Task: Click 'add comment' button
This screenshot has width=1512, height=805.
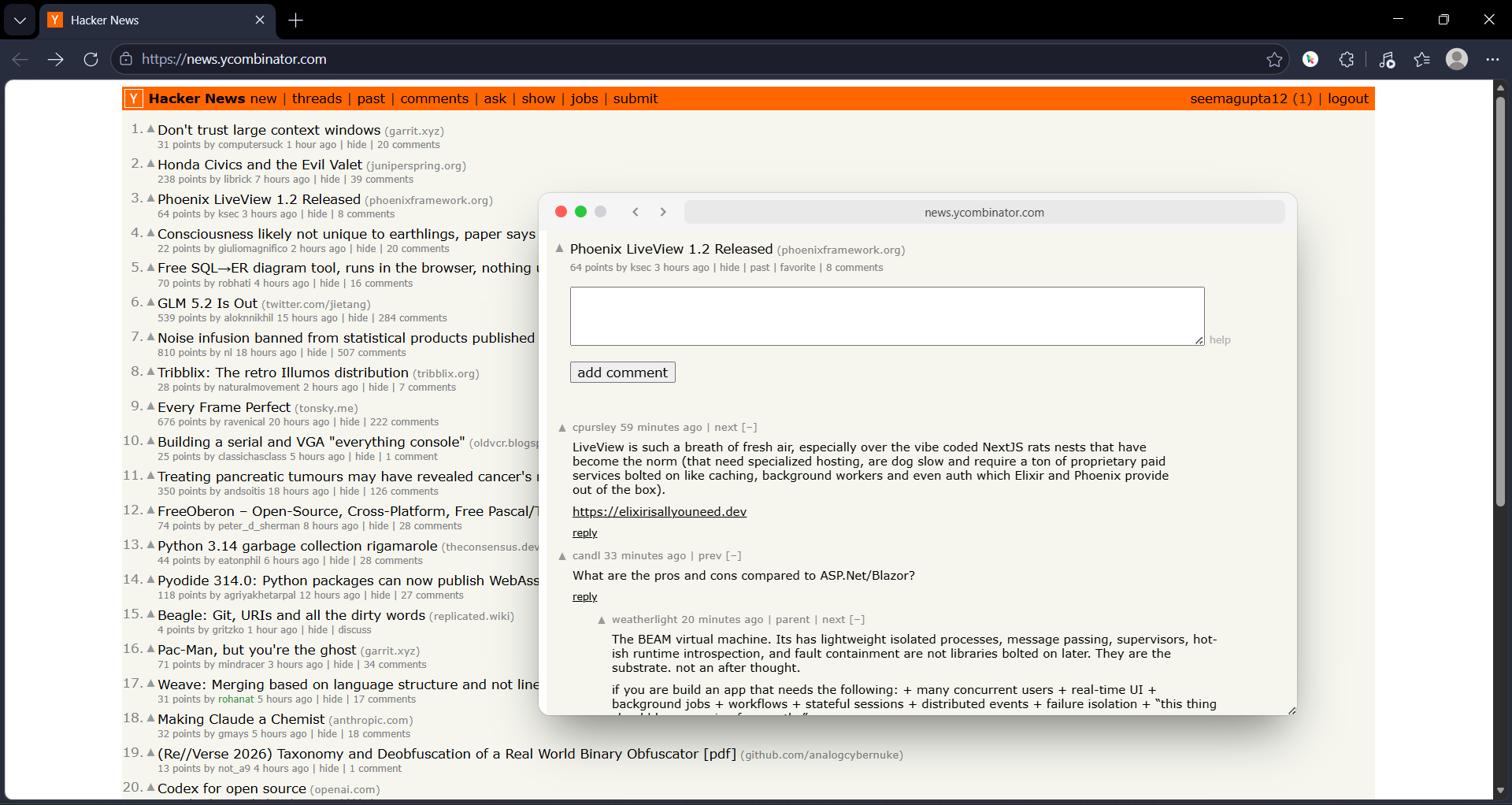Action: click(x=622, y=373)
